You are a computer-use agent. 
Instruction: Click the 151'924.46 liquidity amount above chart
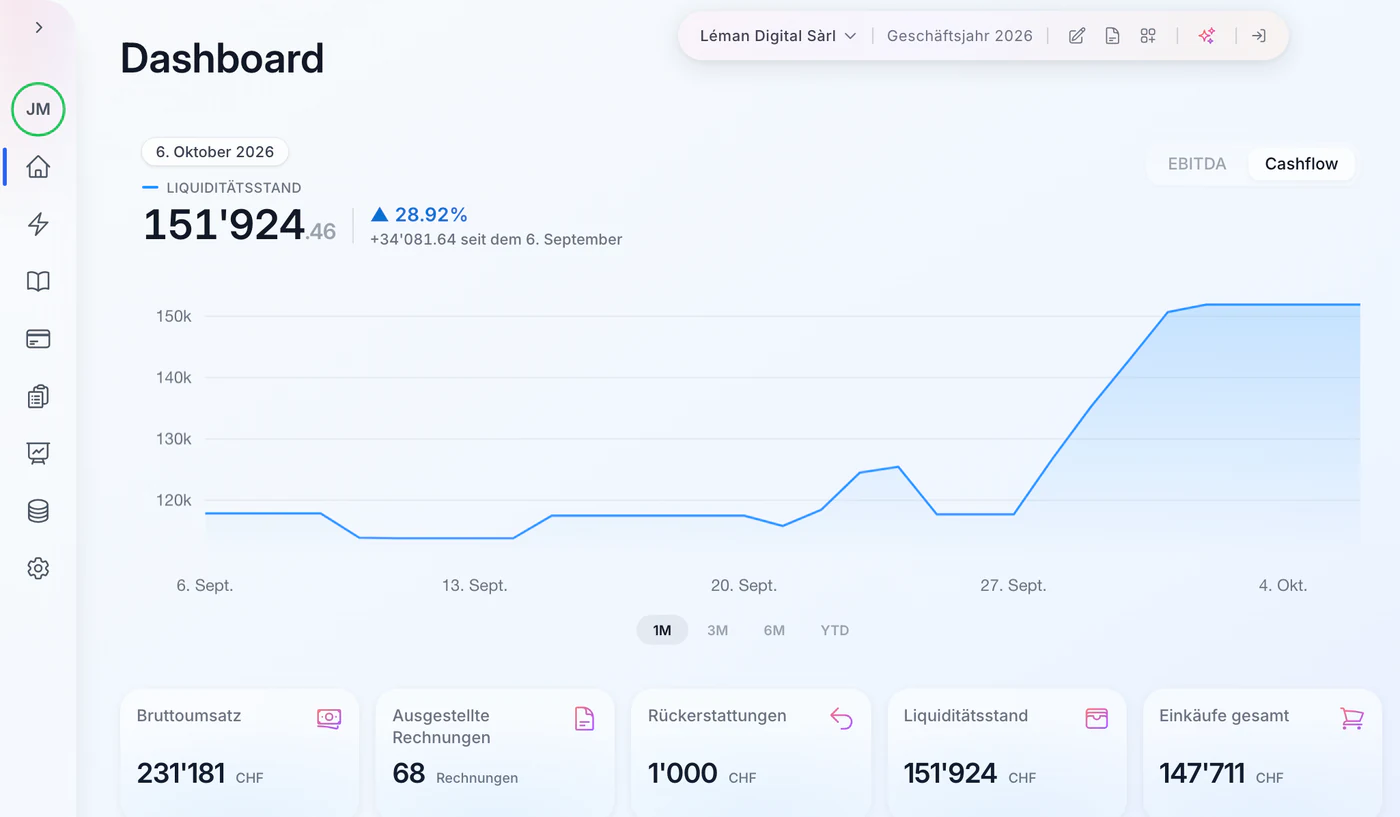point(240,224)
